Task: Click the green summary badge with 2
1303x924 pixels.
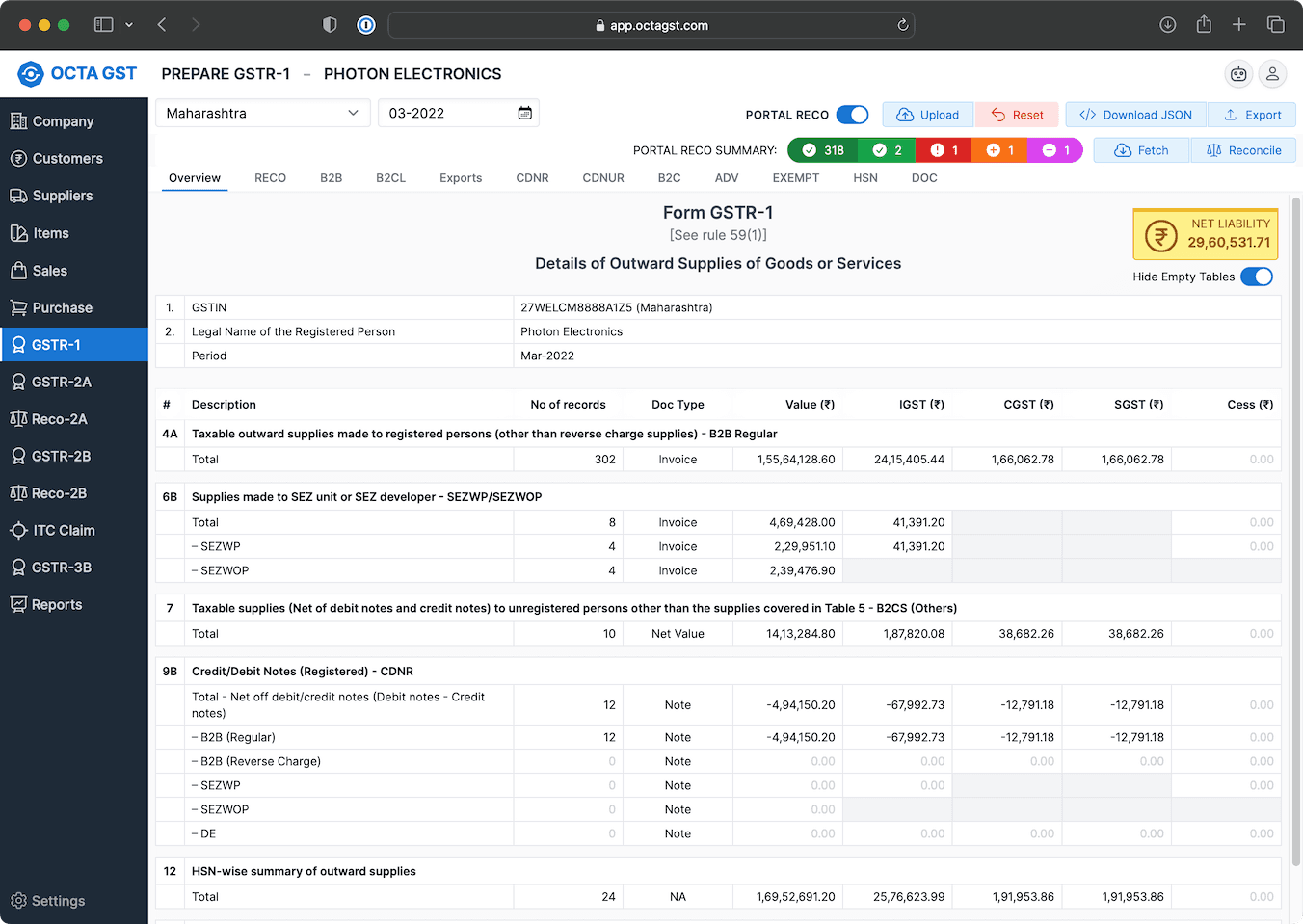Action: (887, 150)
